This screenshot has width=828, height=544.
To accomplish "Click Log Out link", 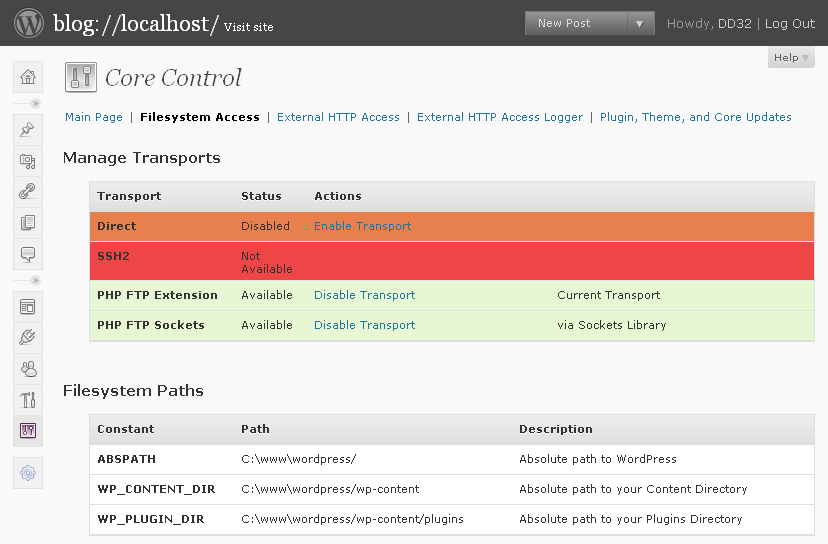I will 789,24.
